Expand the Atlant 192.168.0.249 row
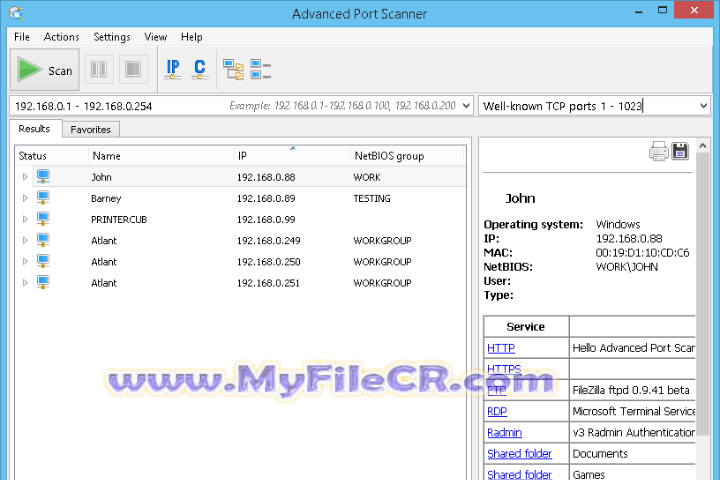Screen dimensions: 720x480 (25, 240)
